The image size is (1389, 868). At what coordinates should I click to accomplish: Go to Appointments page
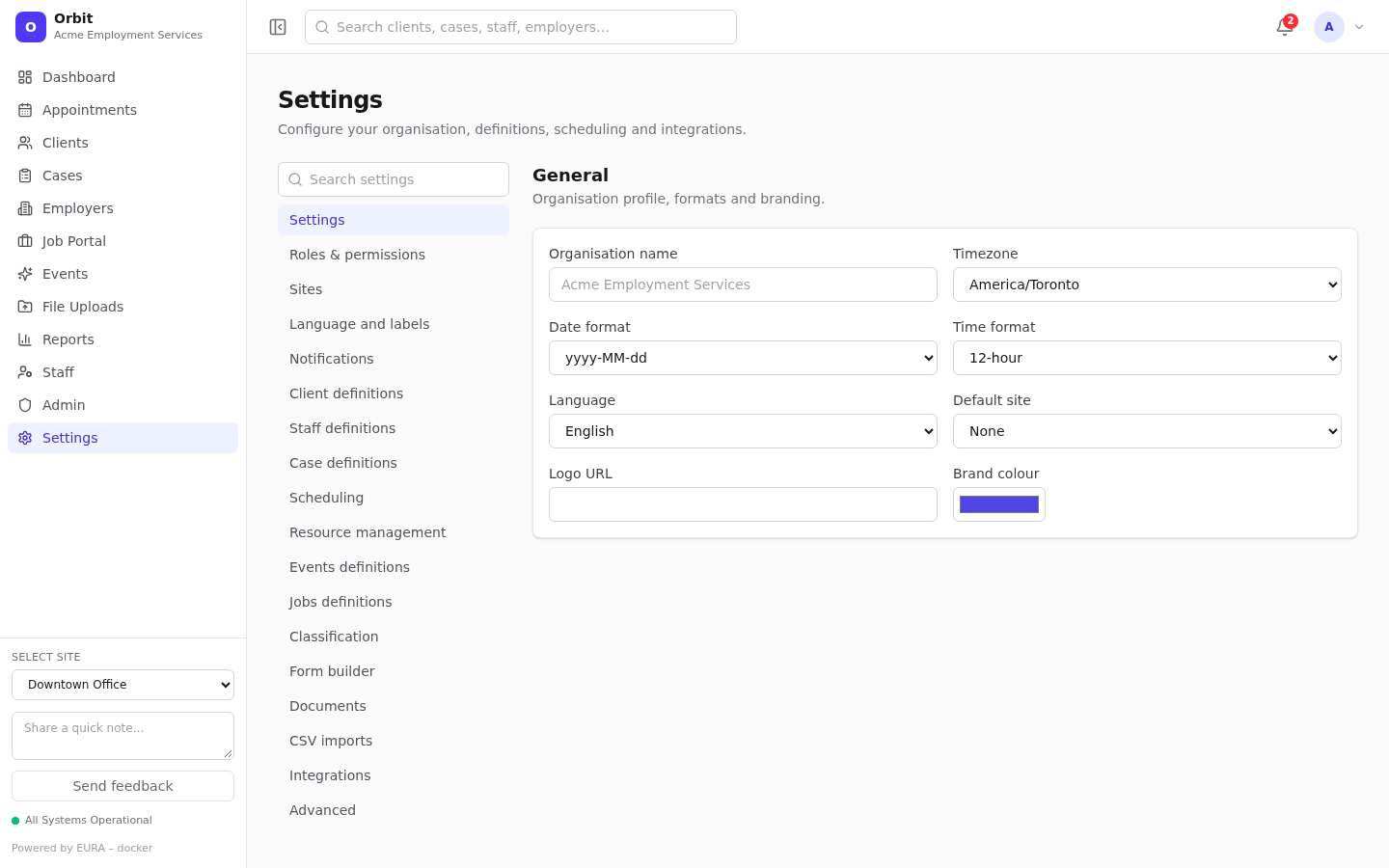coord(123,110)
